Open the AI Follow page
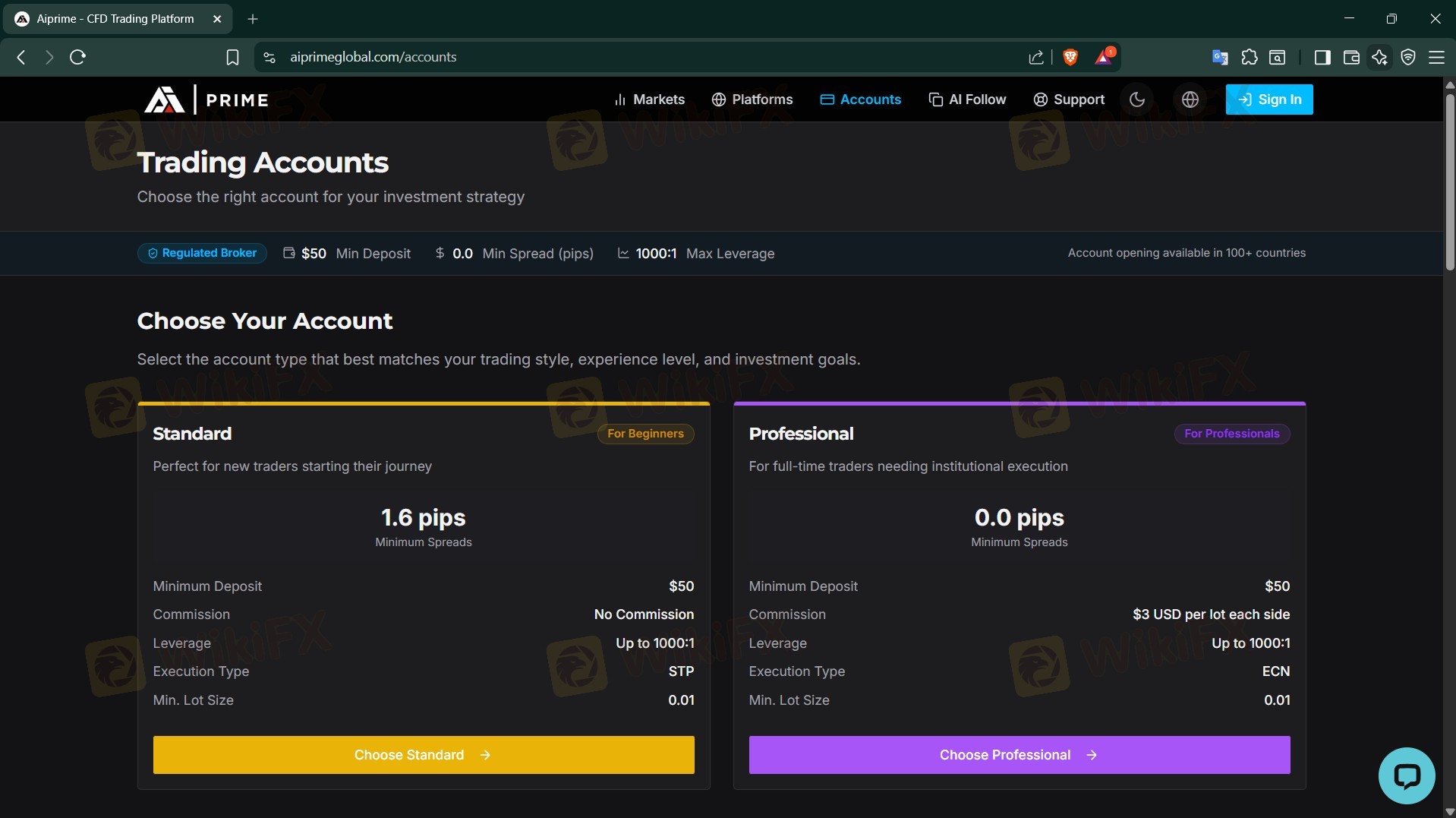1456x818 pixels. [967, 99]
